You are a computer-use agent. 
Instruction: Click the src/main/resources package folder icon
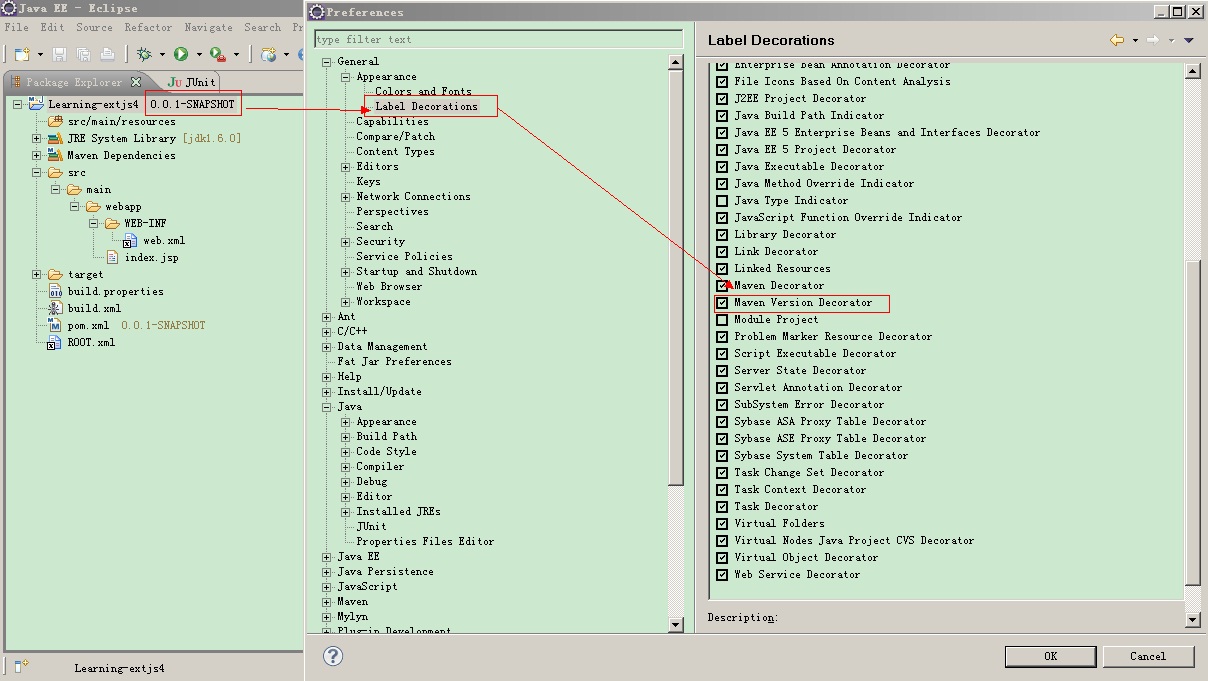56,121
